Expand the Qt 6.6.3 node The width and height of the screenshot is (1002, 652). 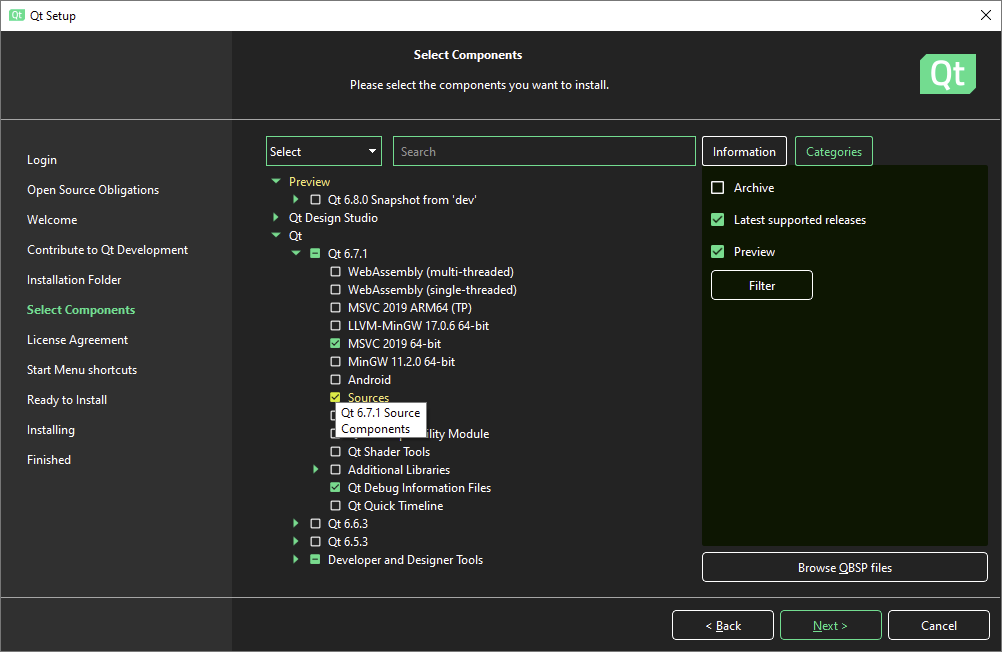296,524
